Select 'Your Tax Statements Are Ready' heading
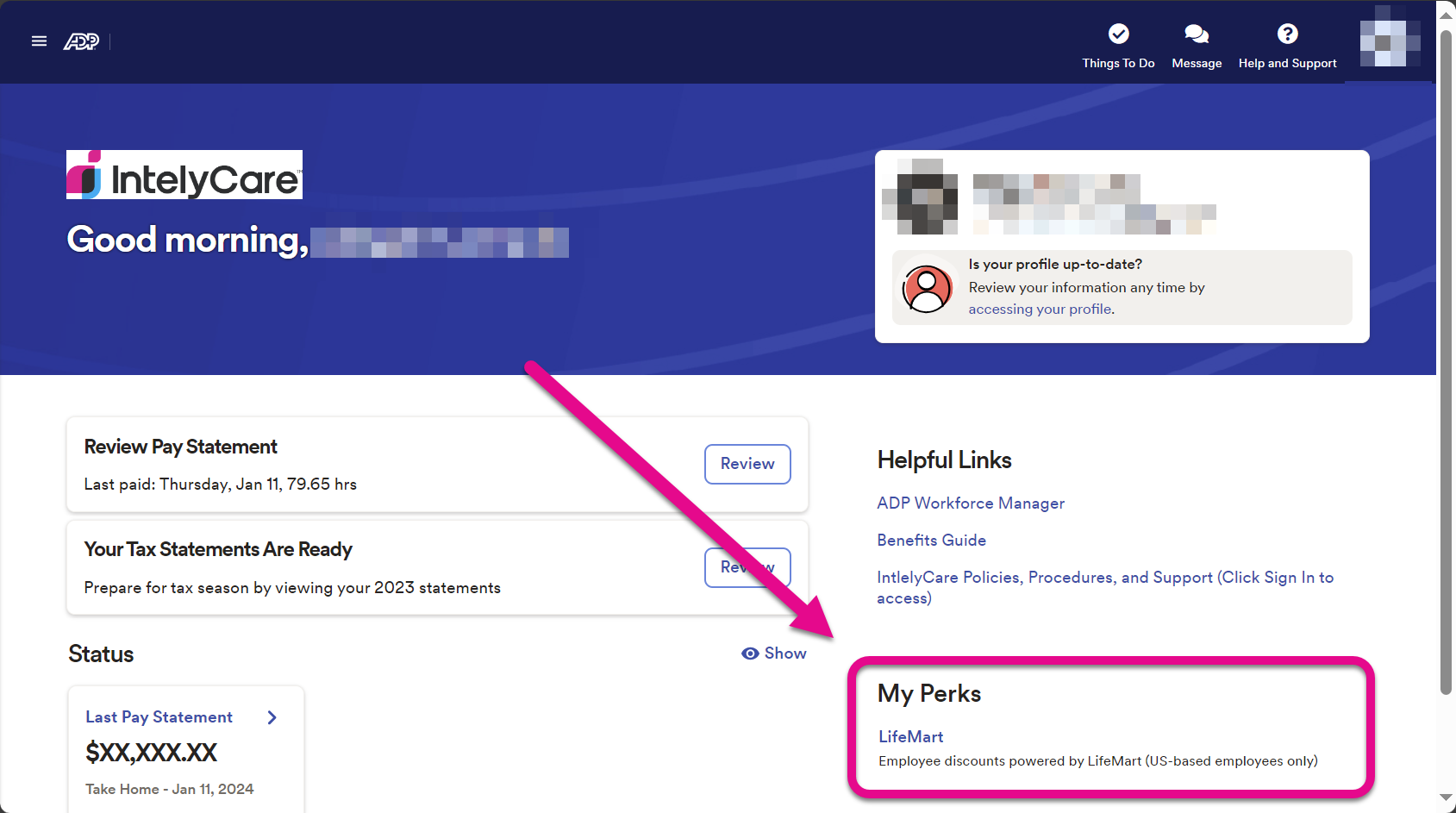This screenshot has height=813, width=1456. click(218, 549)
